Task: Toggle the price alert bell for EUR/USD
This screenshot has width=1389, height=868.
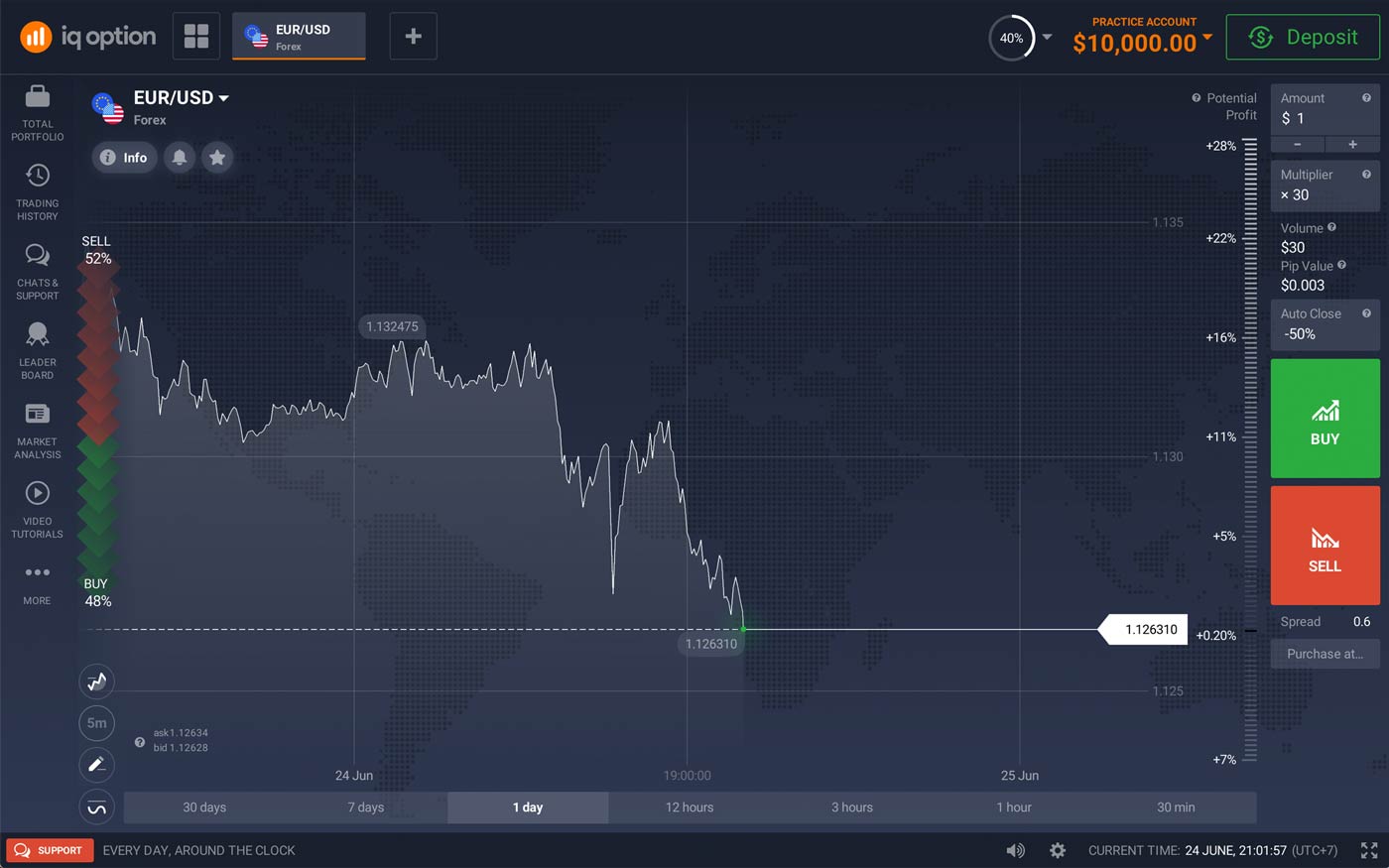Action: pos(180,157)
